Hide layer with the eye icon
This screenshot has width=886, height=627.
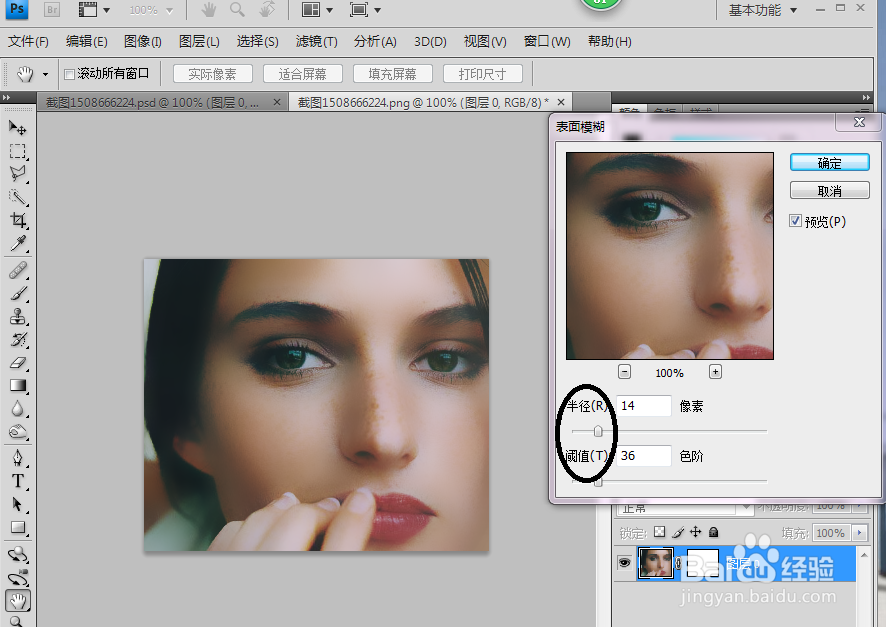(624, 563)
